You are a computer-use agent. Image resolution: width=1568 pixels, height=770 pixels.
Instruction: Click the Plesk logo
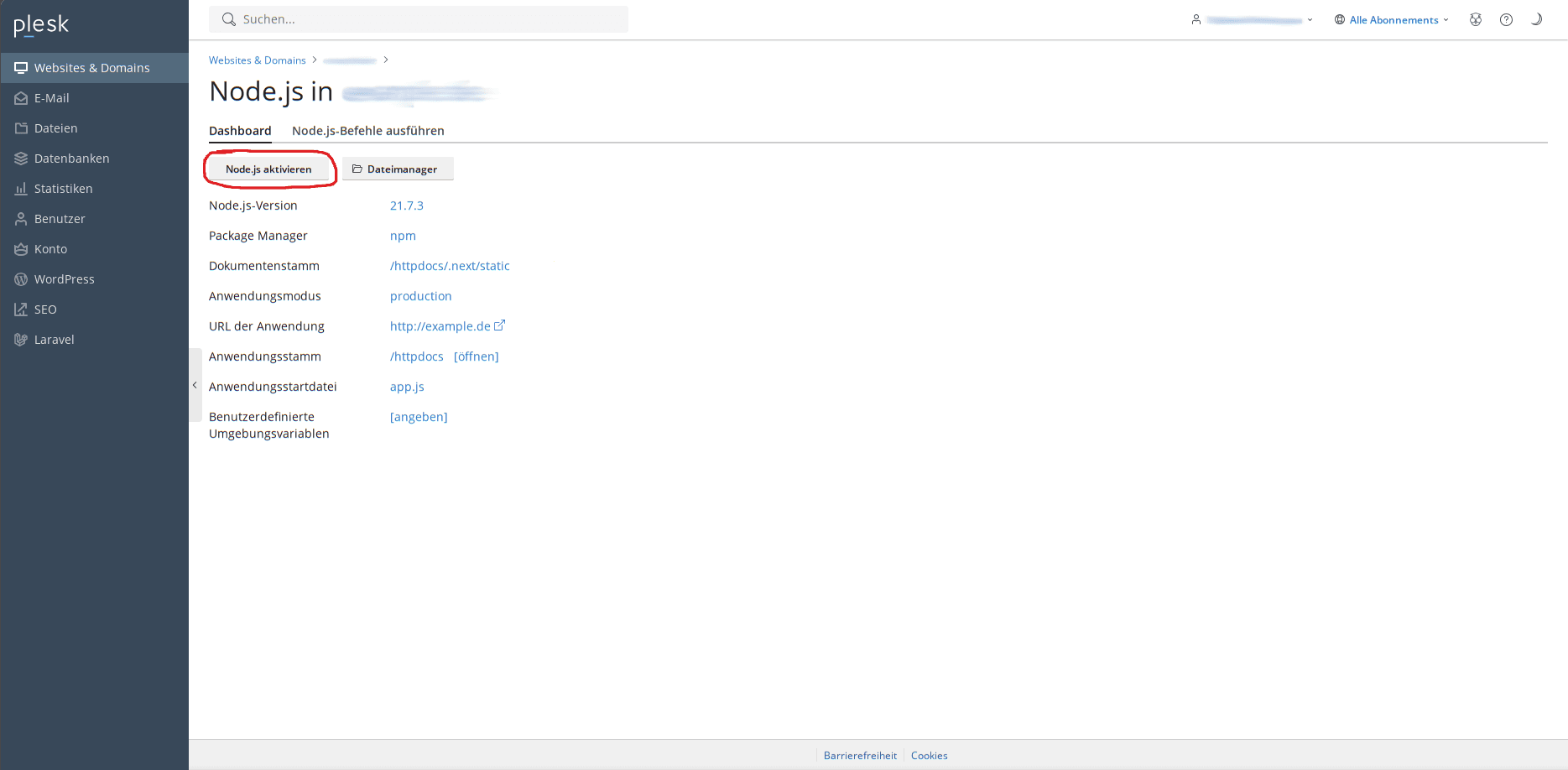click(x=41, y=26)
